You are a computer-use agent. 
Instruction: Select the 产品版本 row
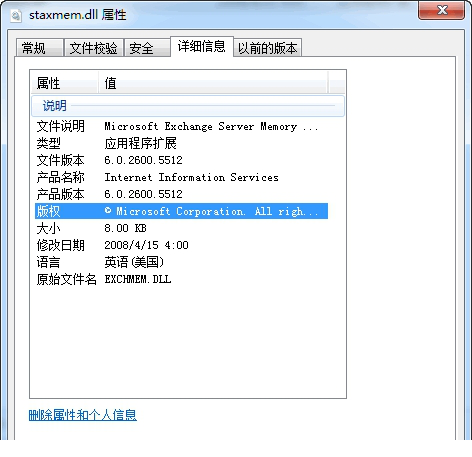click(x=181, y=194)
